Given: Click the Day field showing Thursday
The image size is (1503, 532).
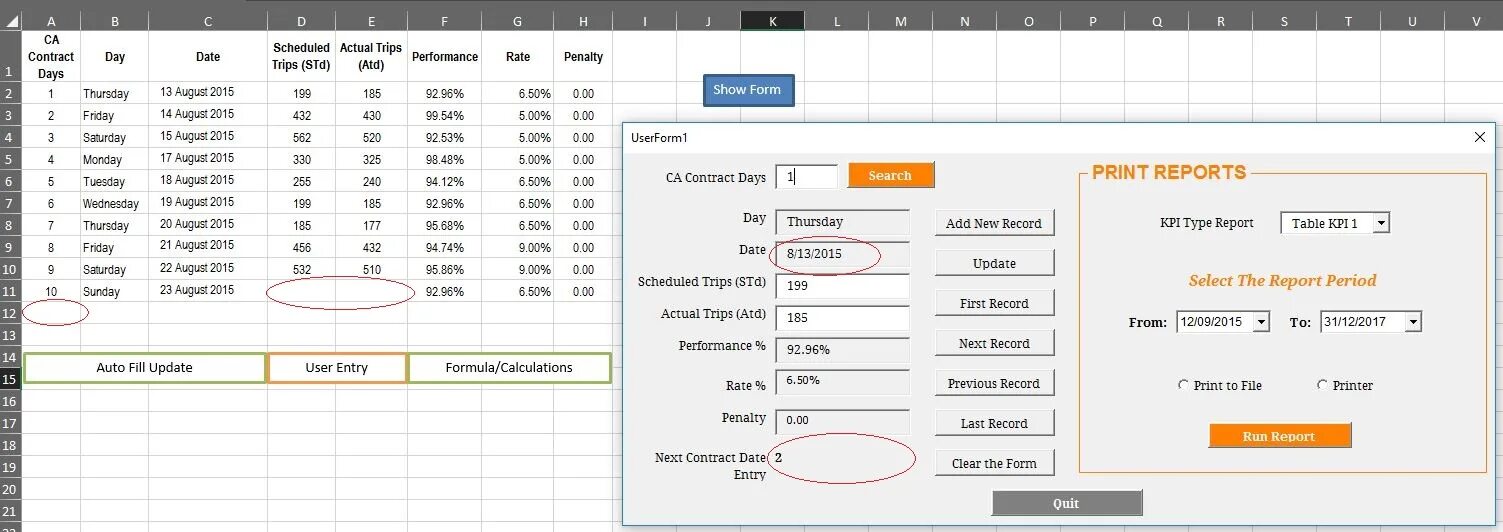Looking at the screenshot, I should pos(842,222).
